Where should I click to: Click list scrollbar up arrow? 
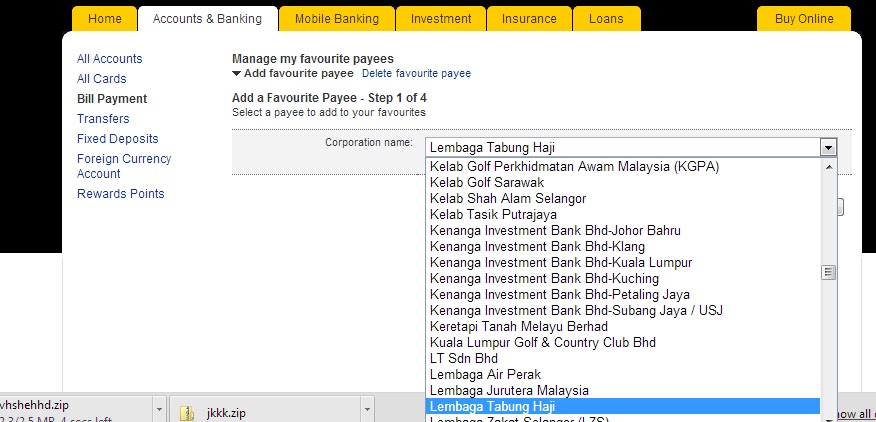tap(829, 167)
